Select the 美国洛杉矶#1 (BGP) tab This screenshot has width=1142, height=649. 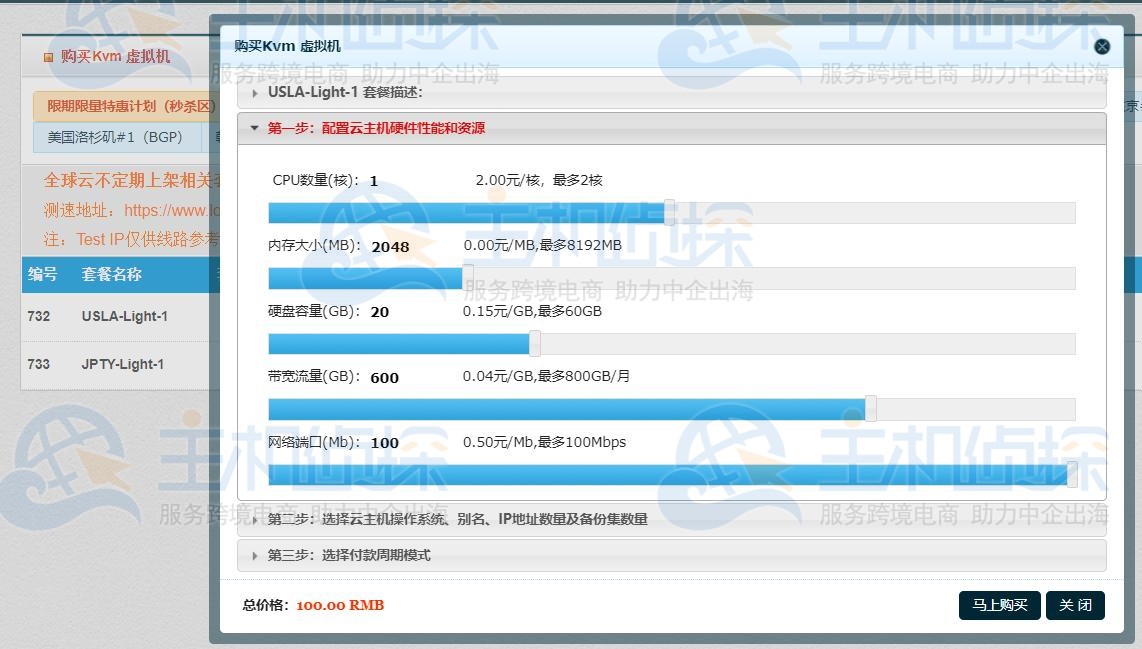(115, 137)
